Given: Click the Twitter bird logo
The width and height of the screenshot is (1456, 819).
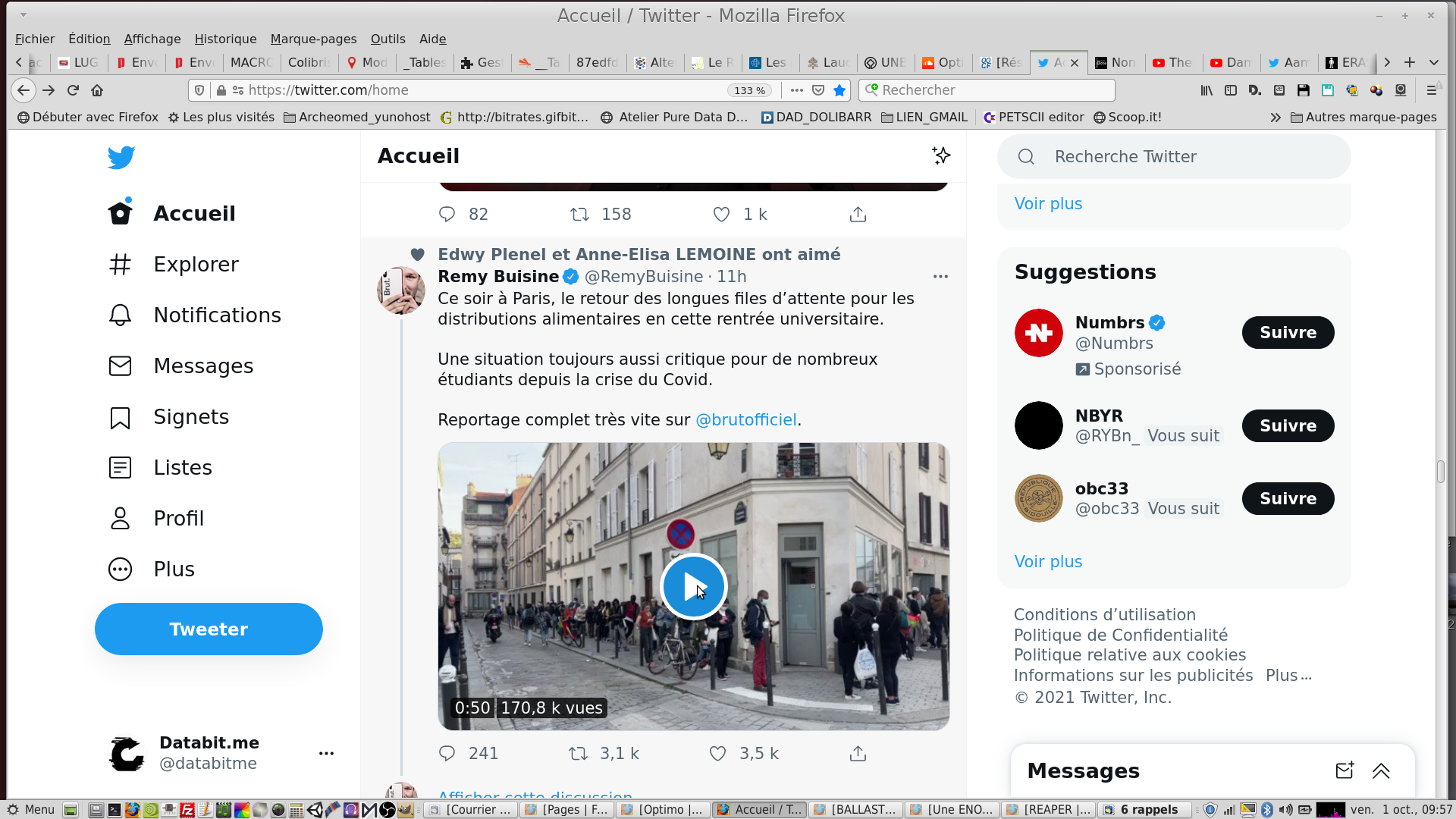Looking at the screenshot, I should point(121,157).
